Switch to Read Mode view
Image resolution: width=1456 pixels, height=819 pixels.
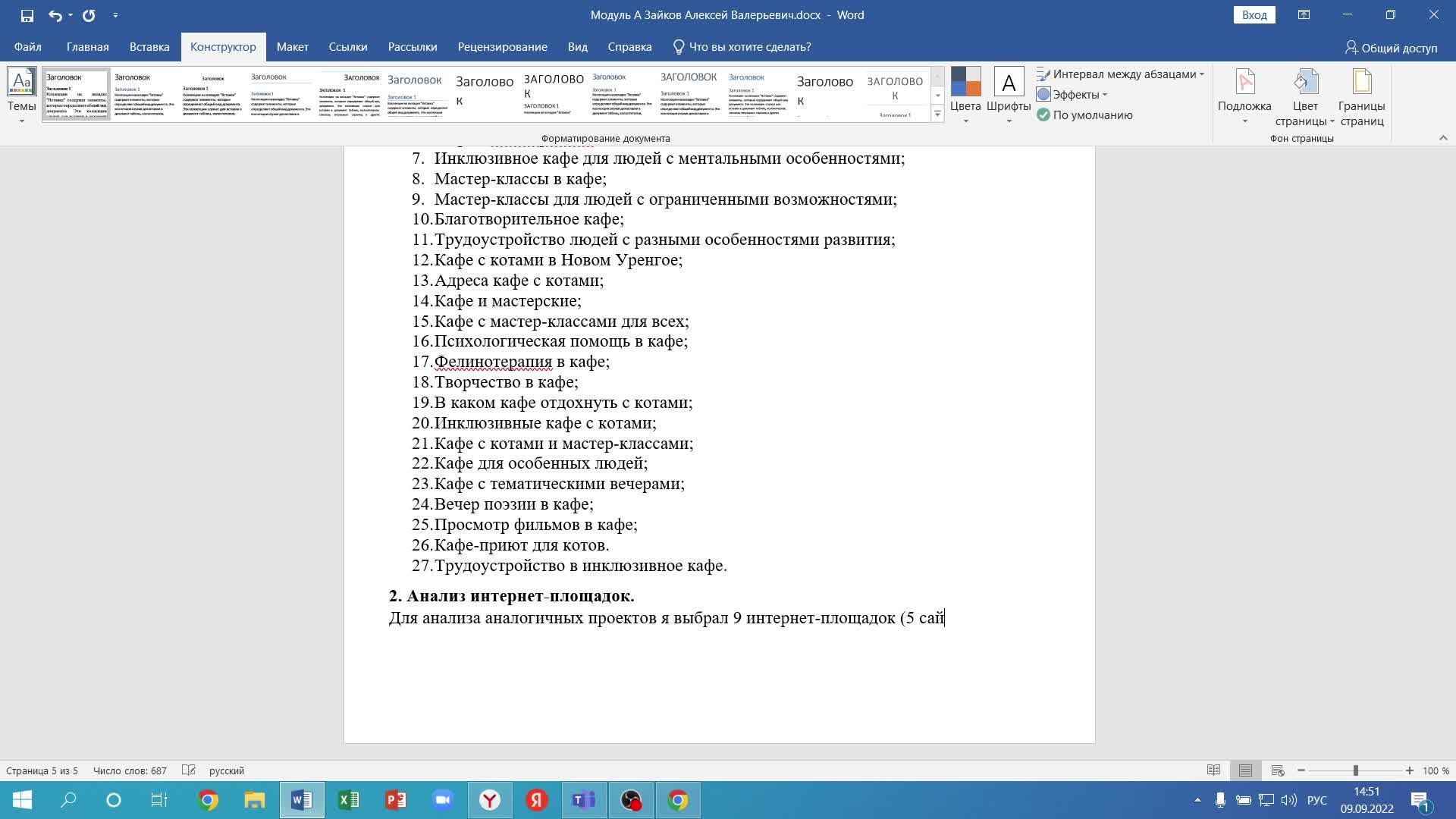coord(1214,770)
